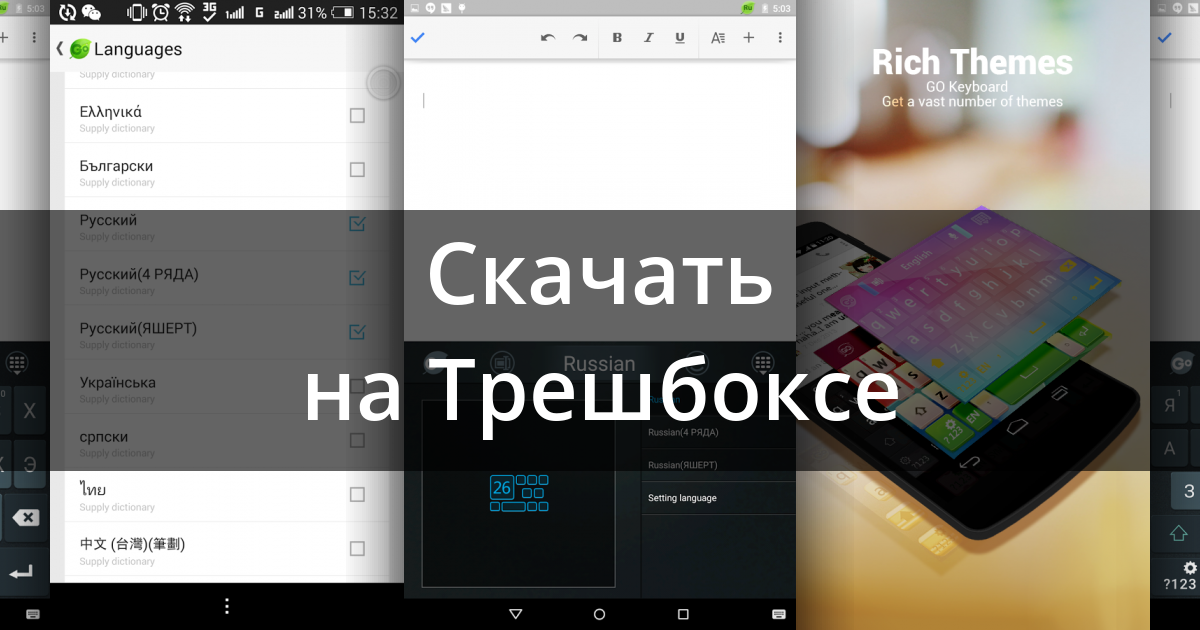Select the 26-key layout icon

[x=518, y=493]
